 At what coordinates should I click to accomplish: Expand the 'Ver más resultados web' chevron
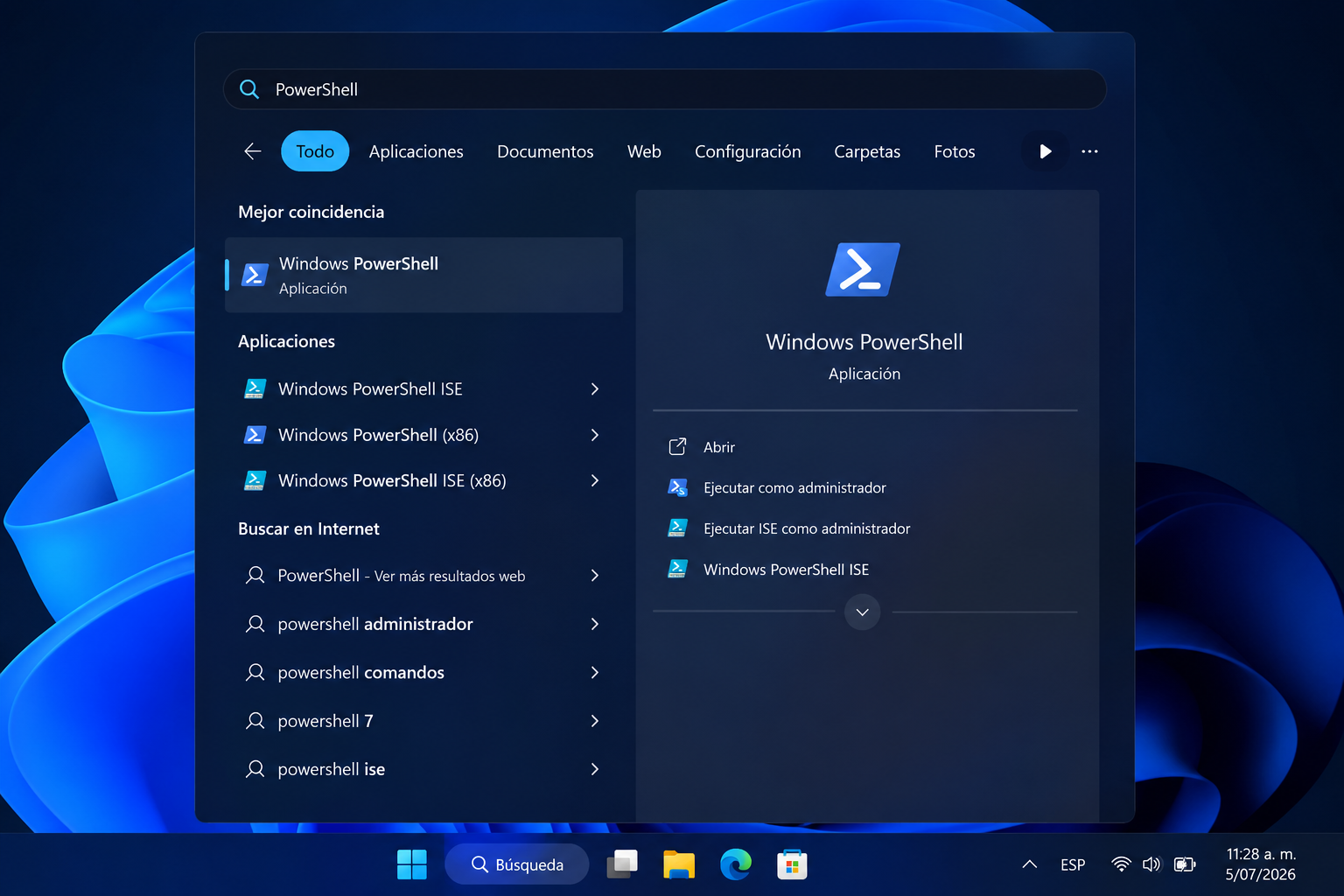[595, 576]
